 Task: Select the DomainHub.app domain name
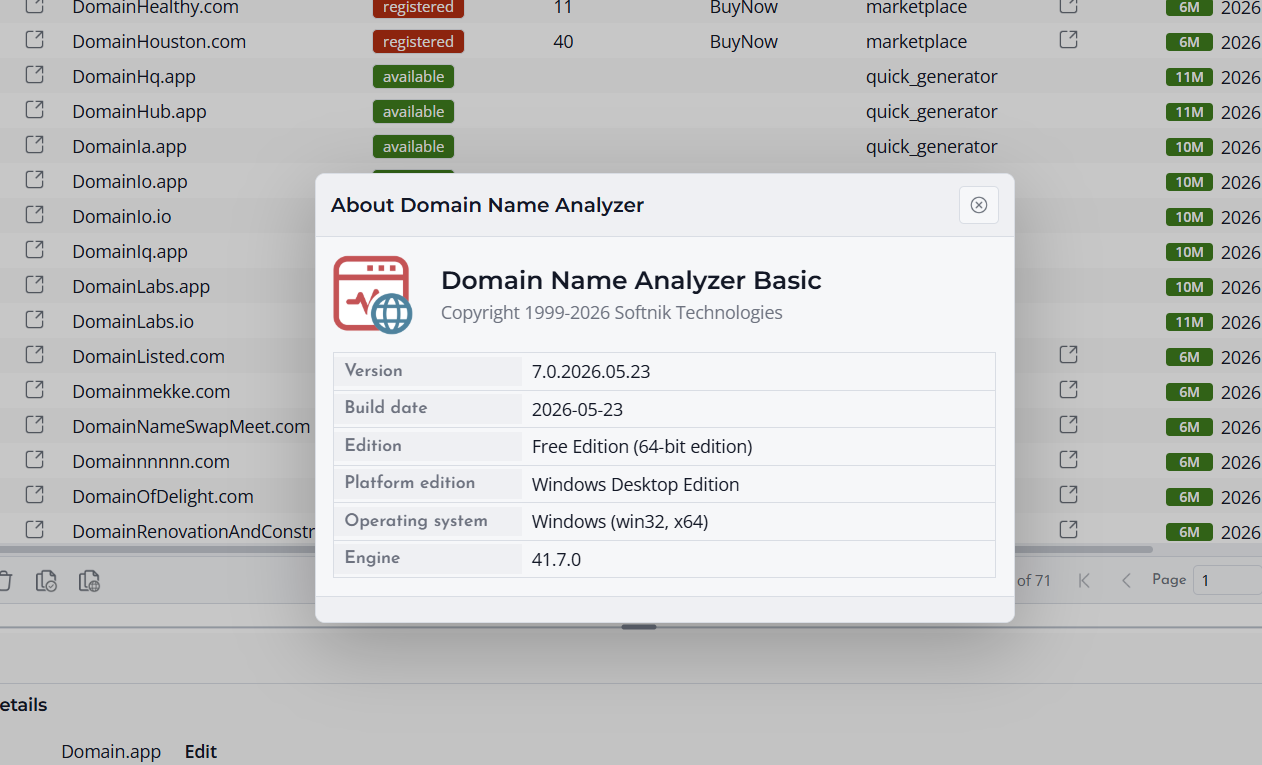[x=139, y=111]
